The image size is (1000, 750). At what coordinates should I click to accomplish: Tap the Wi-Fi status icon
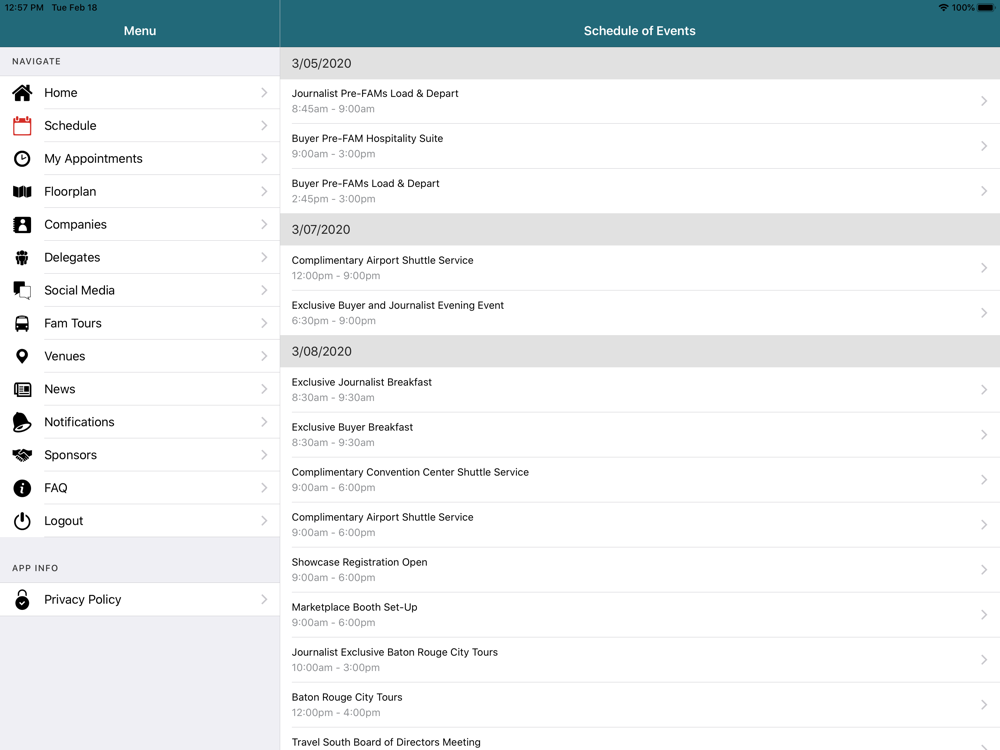[943, 8]
